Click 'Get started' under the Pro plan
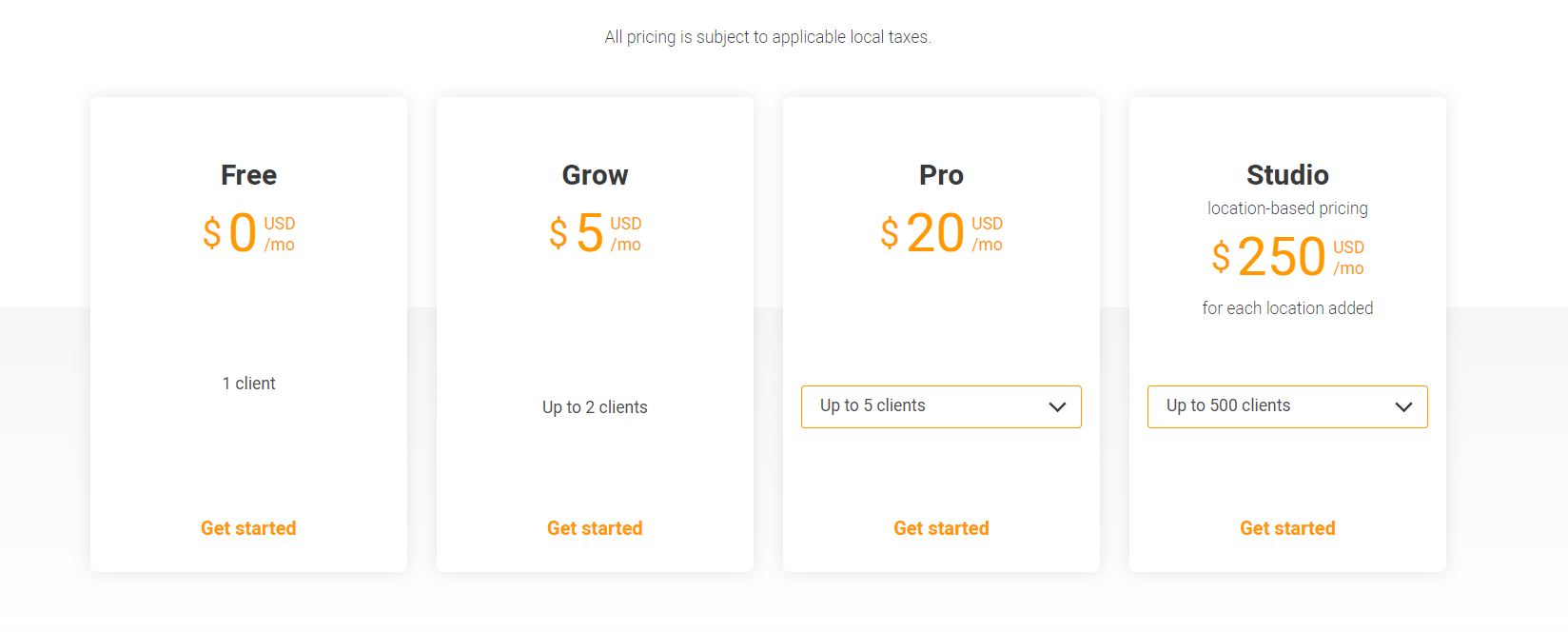This screenshot has width=1568, height=632. pos(941,528)
